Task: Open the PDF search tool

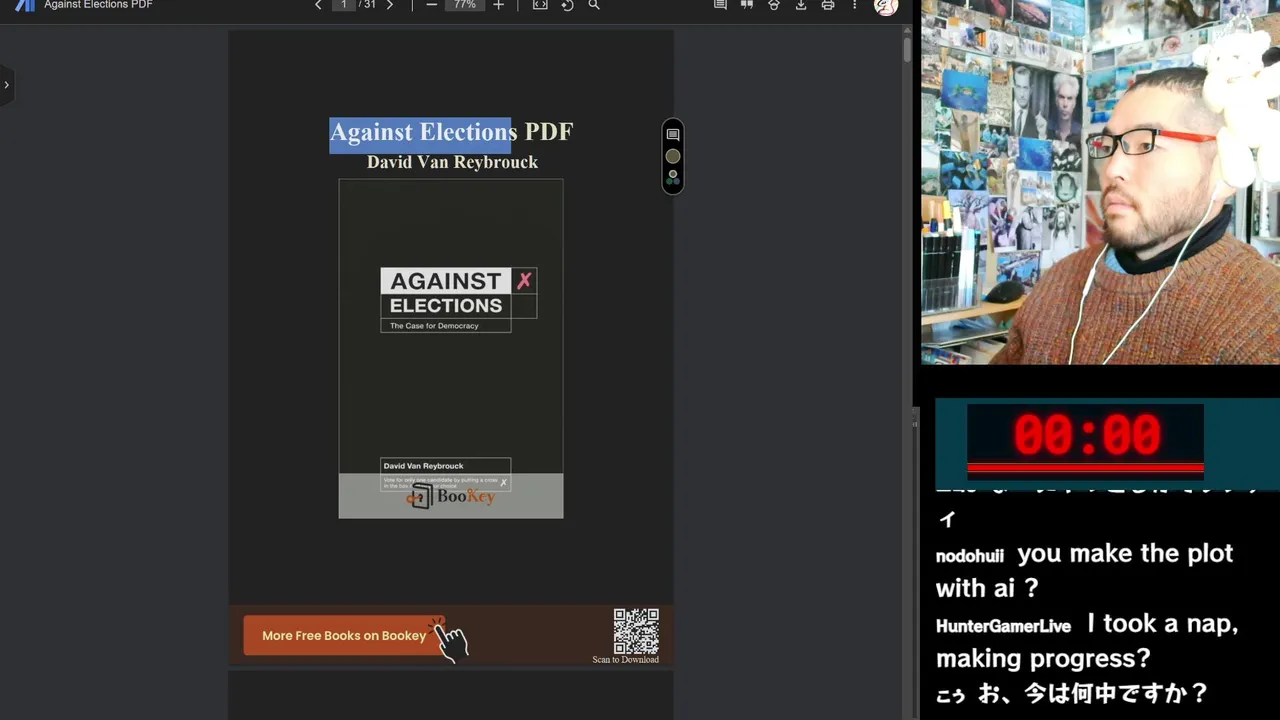Action: point(594,5)
